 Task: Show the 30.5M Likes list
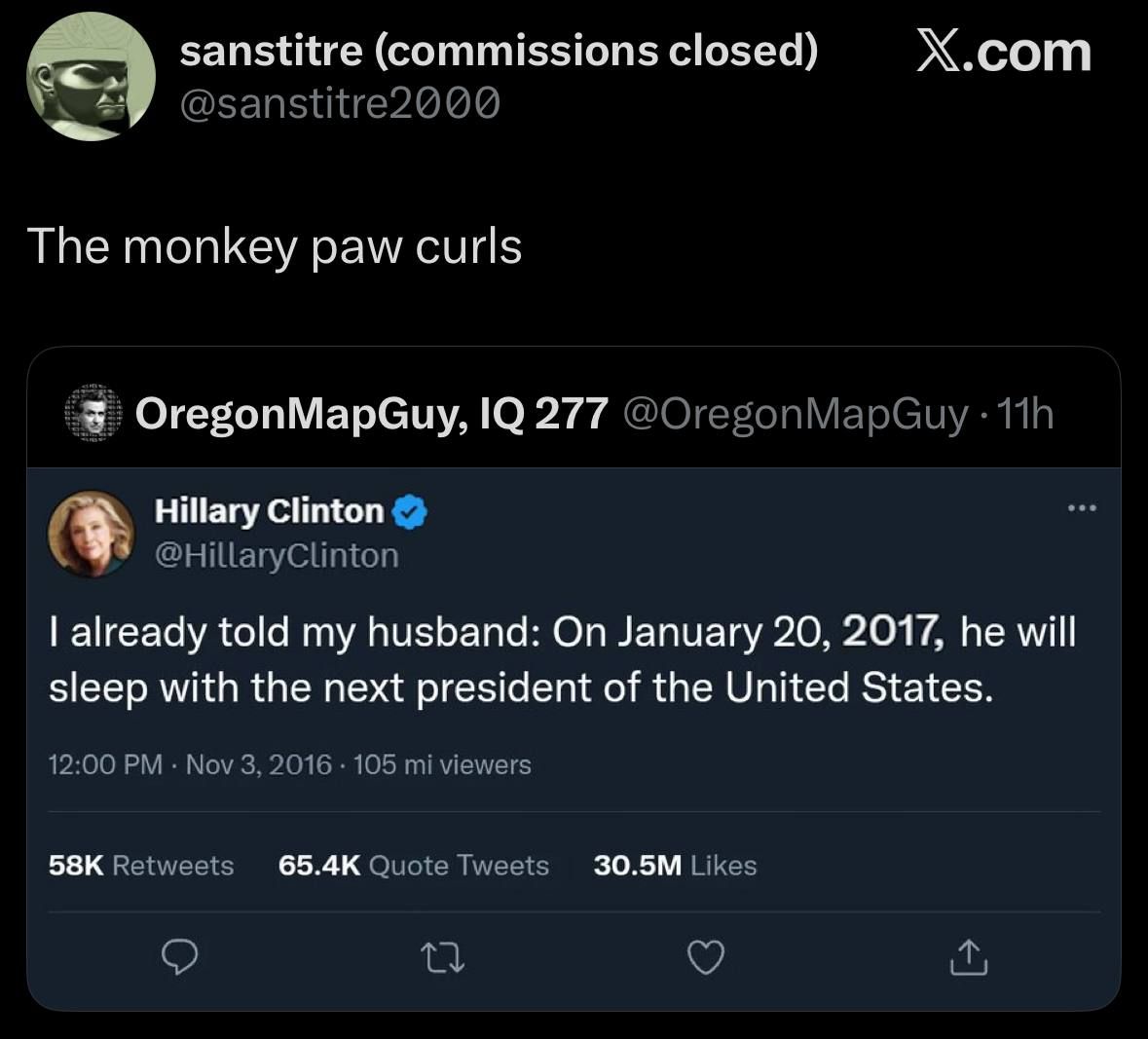(x=675, y=866)
